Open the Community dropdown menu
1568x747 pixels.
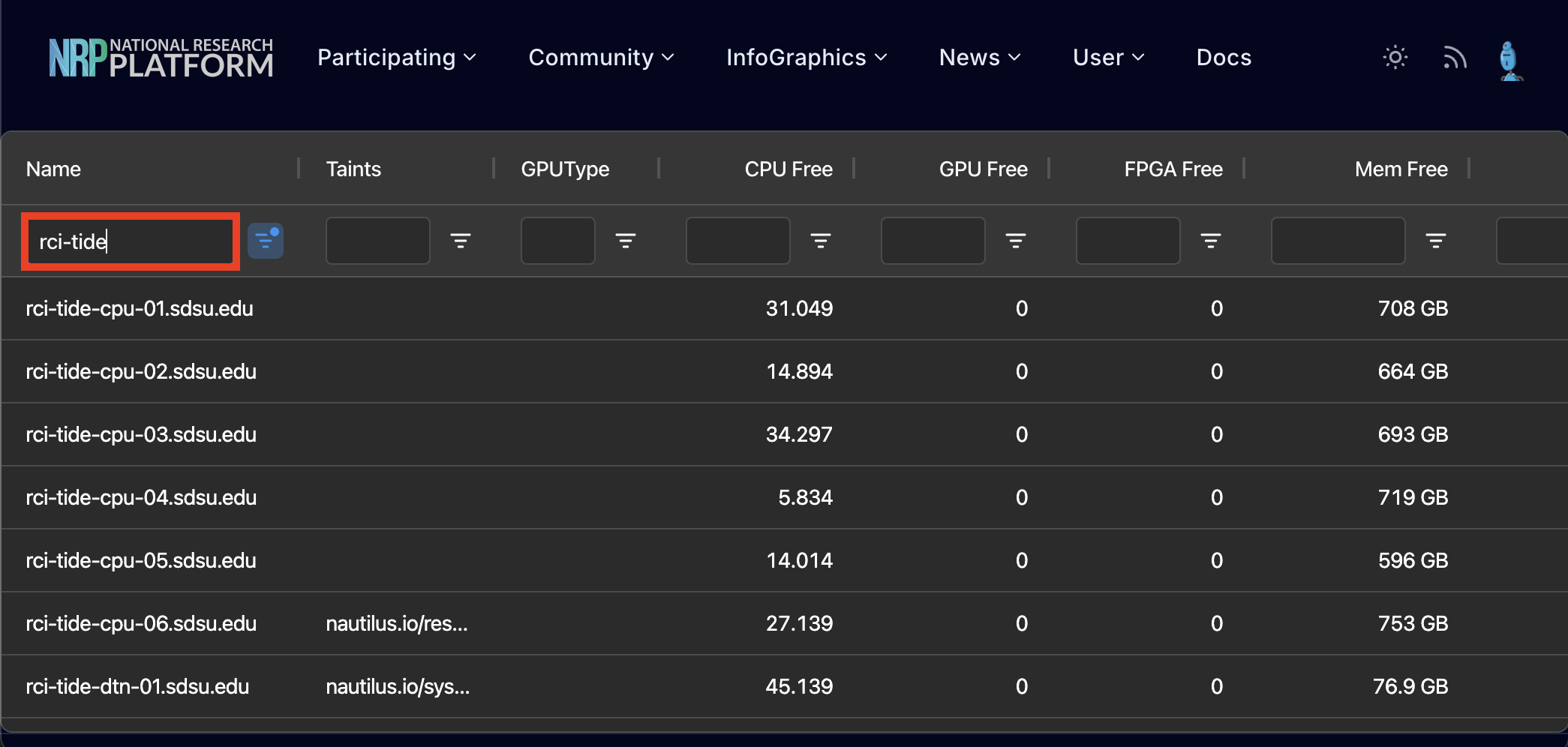pos(601,57)
